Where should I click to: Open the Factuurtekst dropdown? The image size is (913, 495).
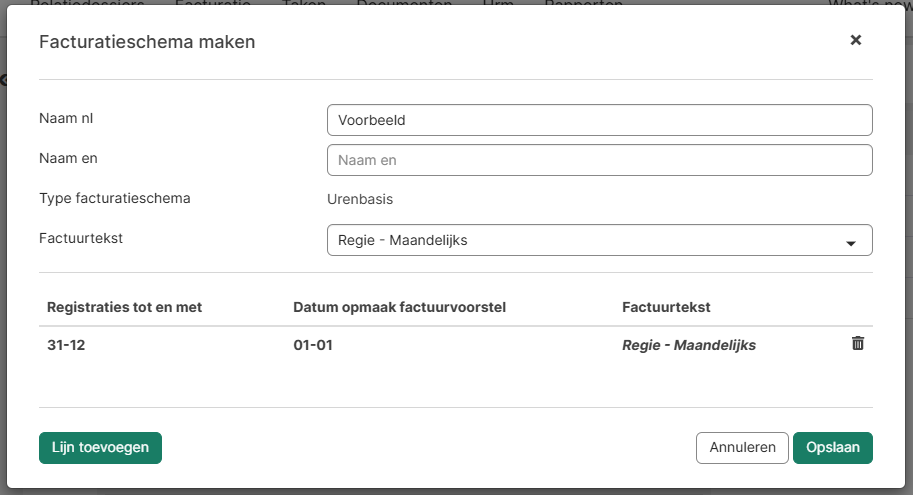coord(599,241)
